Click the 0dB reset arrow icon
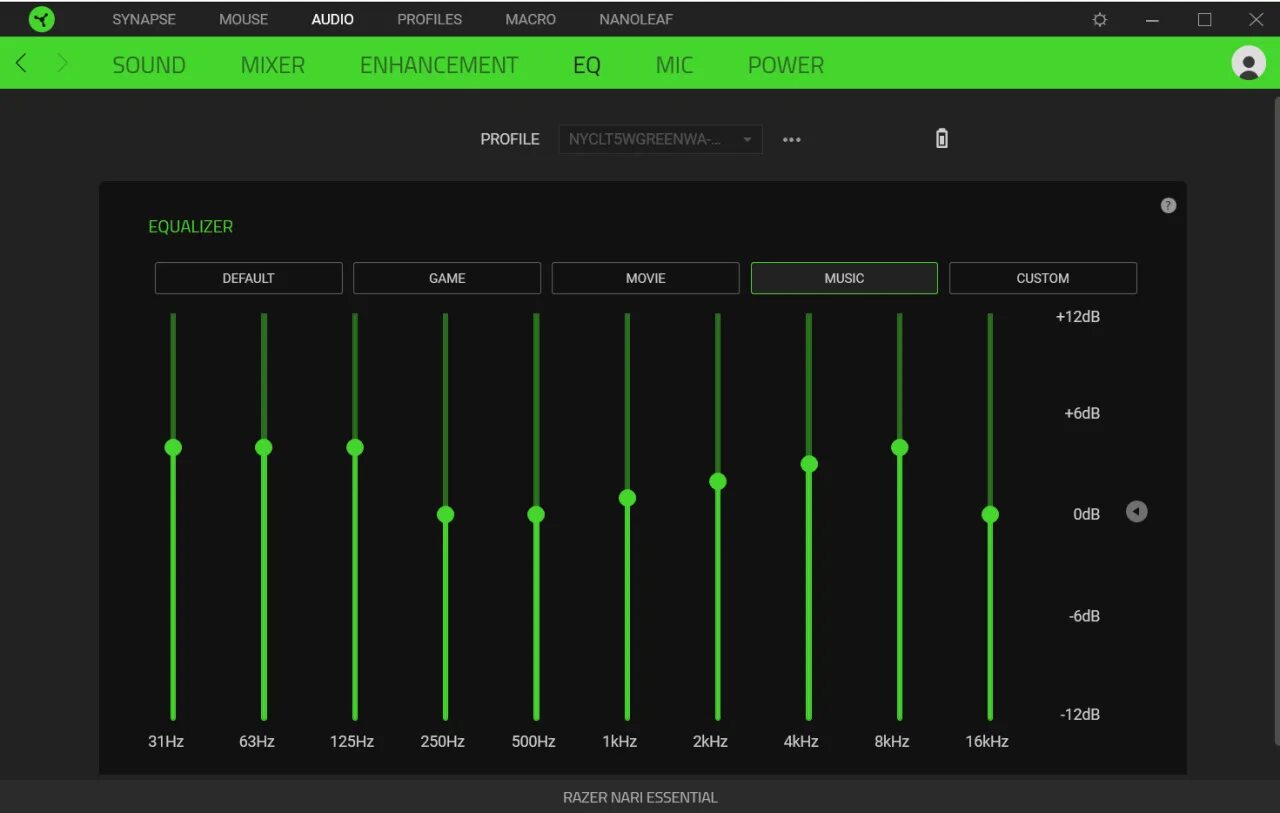The height and width of the screenshot is (813, 1280). pyautogui.click(x=1136, y=512)
